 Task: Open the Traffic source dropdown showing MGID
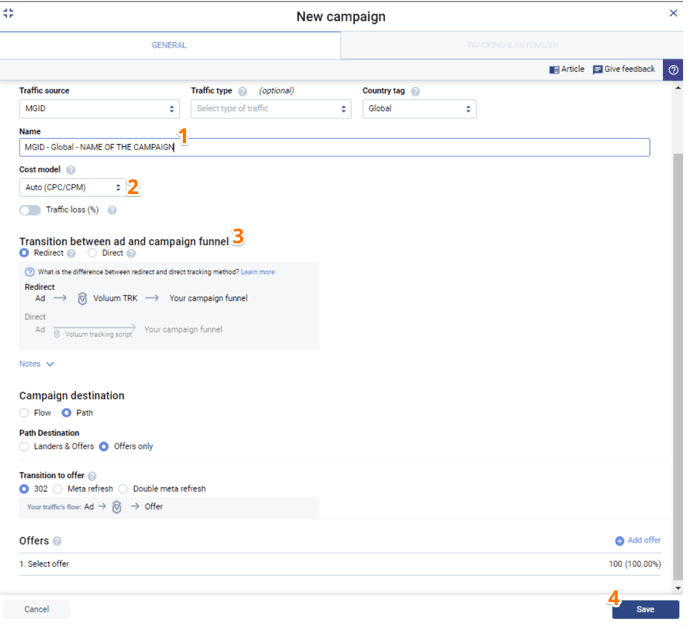[99, 109]
